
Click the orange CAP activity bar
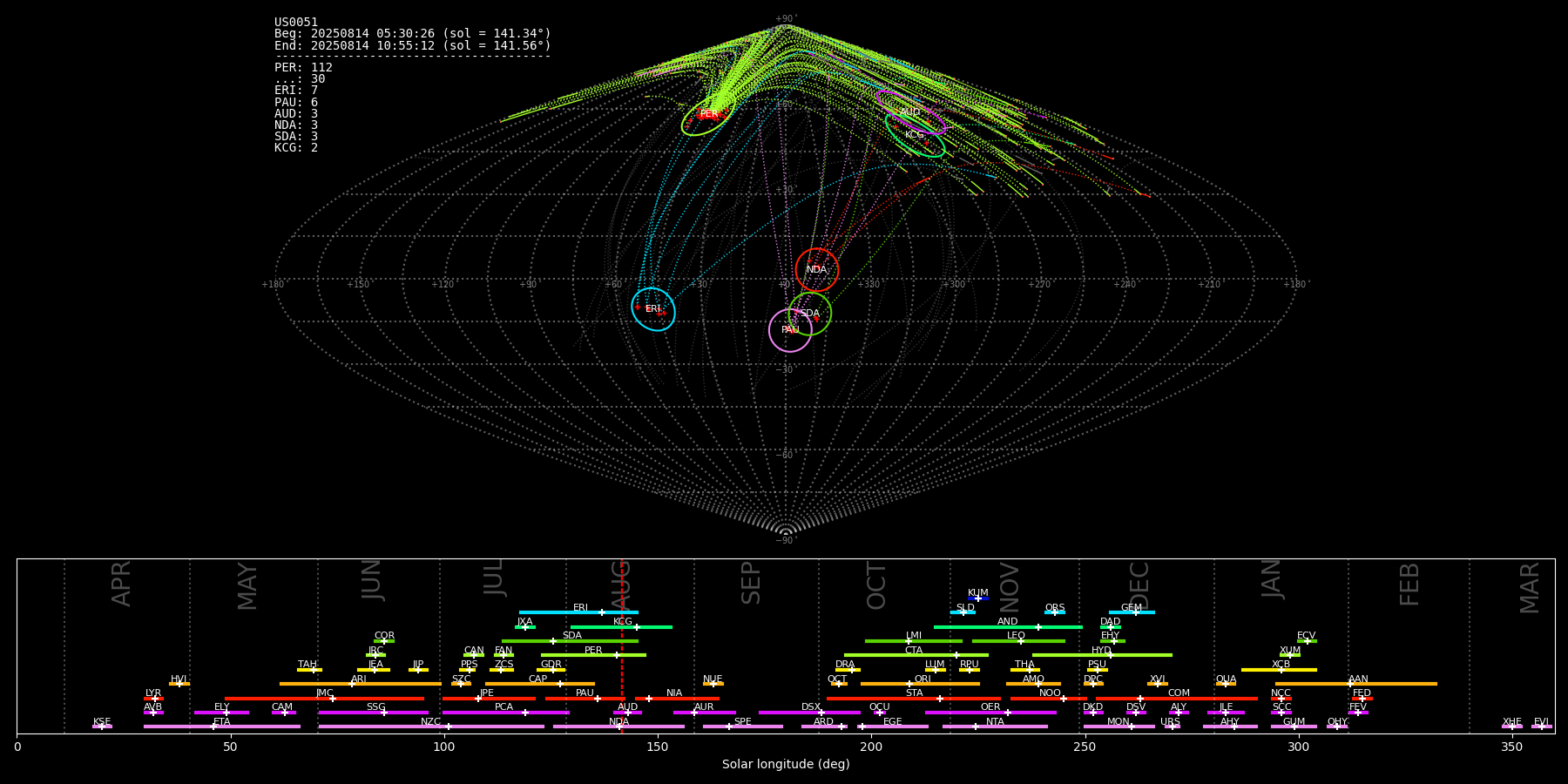tap(540, 684)
